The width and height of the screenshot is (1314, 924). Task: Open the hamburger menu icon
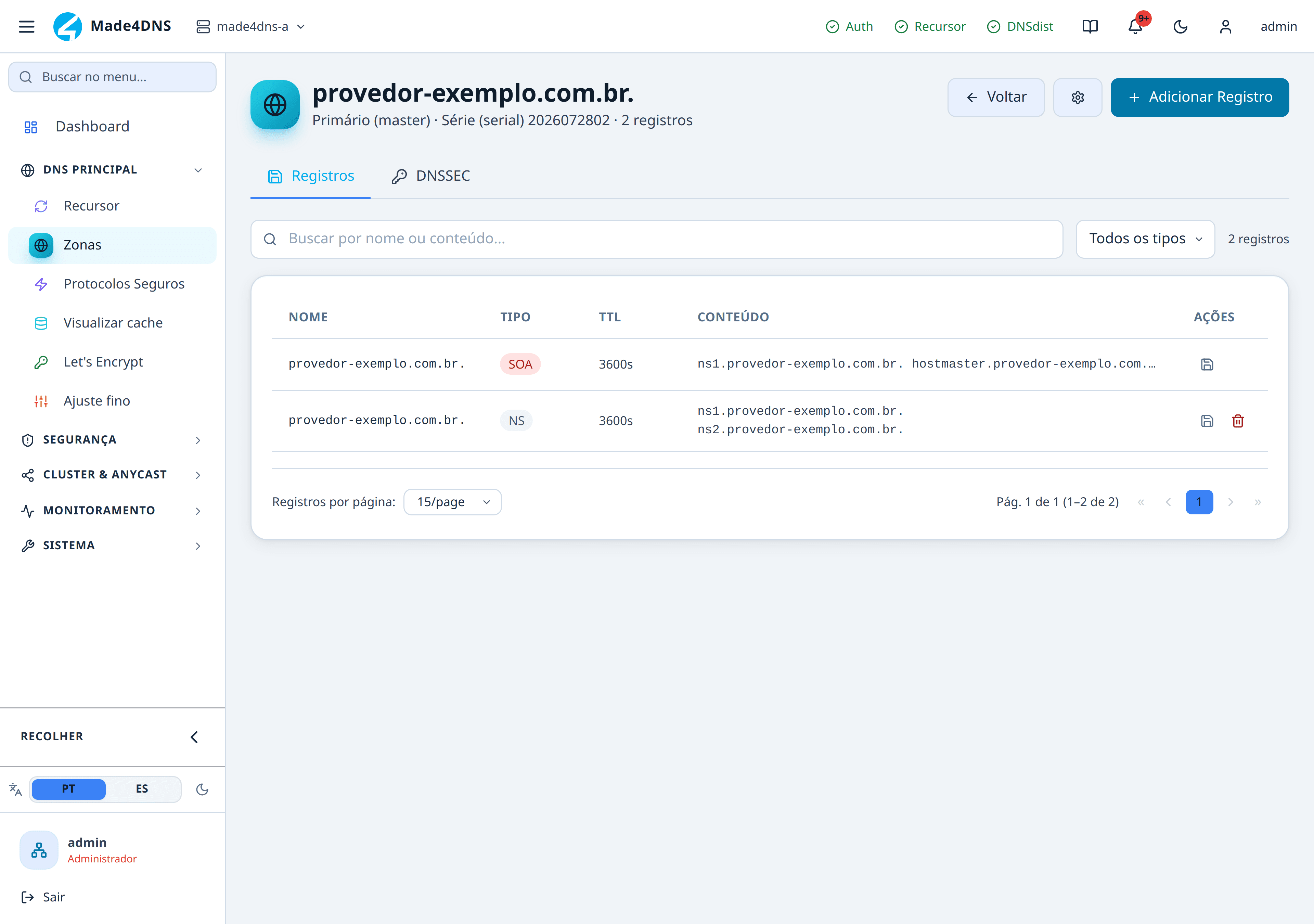(26, 26)
